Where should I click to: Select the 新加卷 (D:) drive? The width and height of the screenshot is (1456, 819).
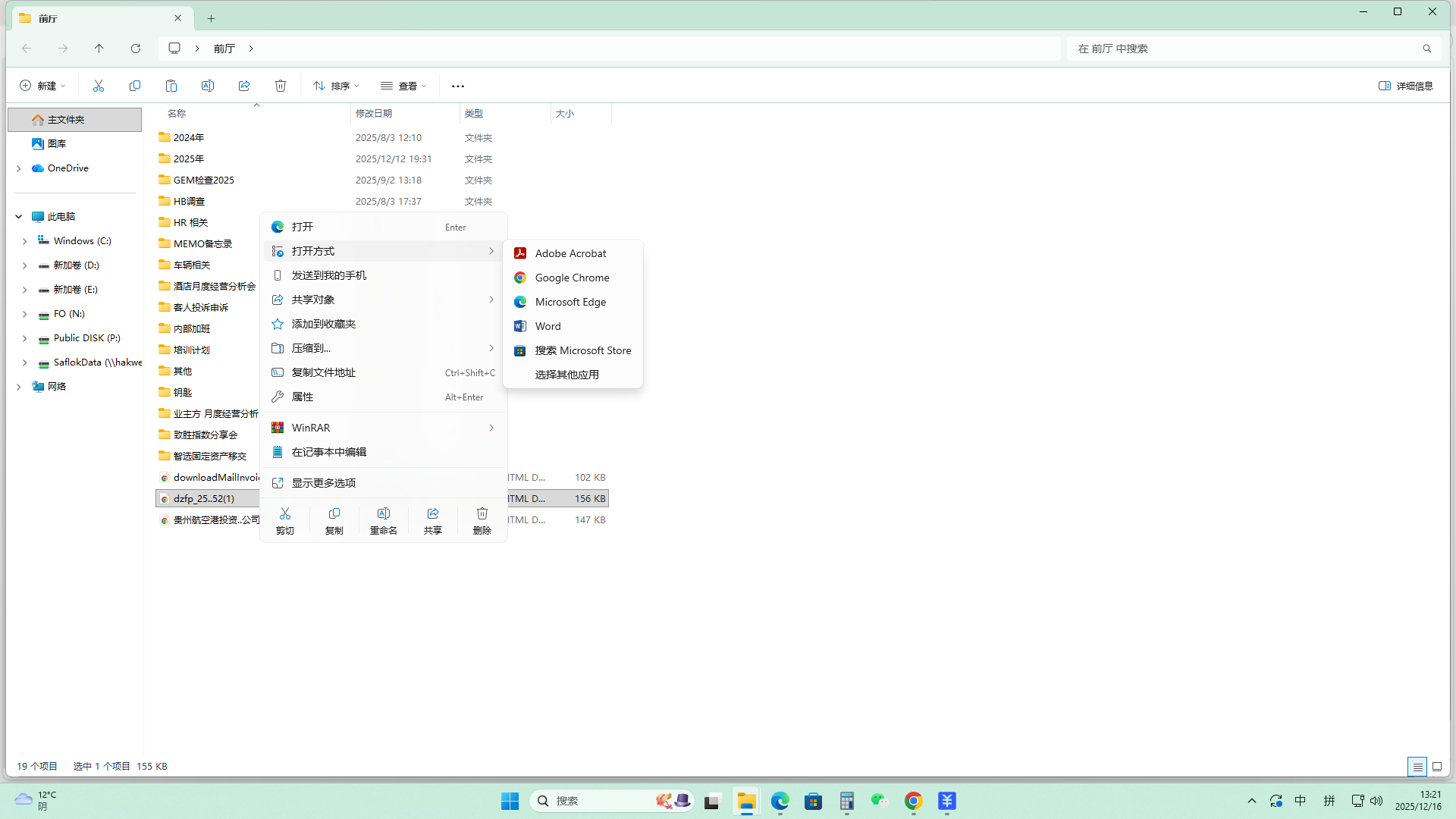(x=76, y=265)
